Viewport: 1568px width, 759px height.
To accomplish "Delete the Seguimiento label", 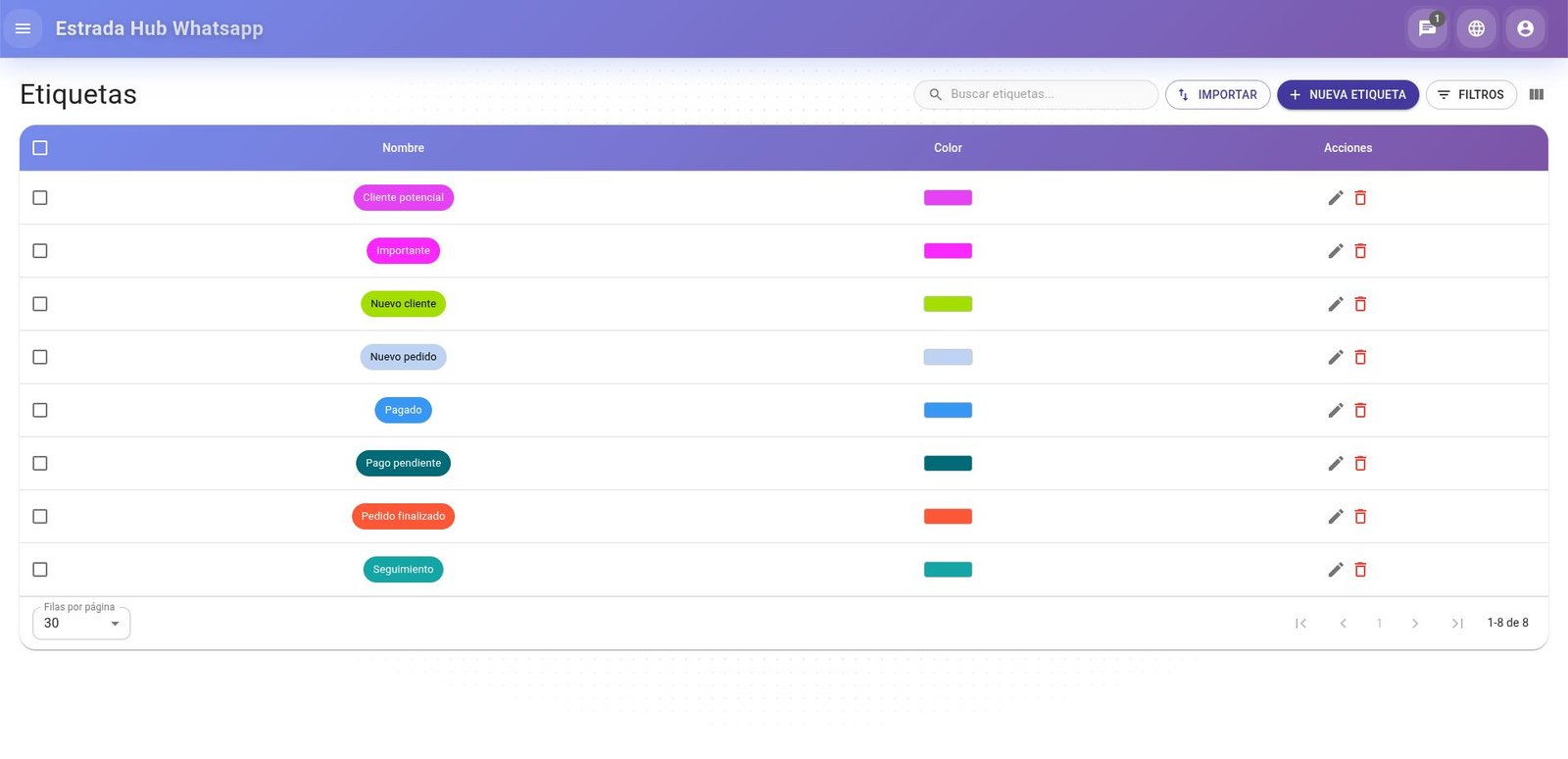I will (x=1360, y=570).
